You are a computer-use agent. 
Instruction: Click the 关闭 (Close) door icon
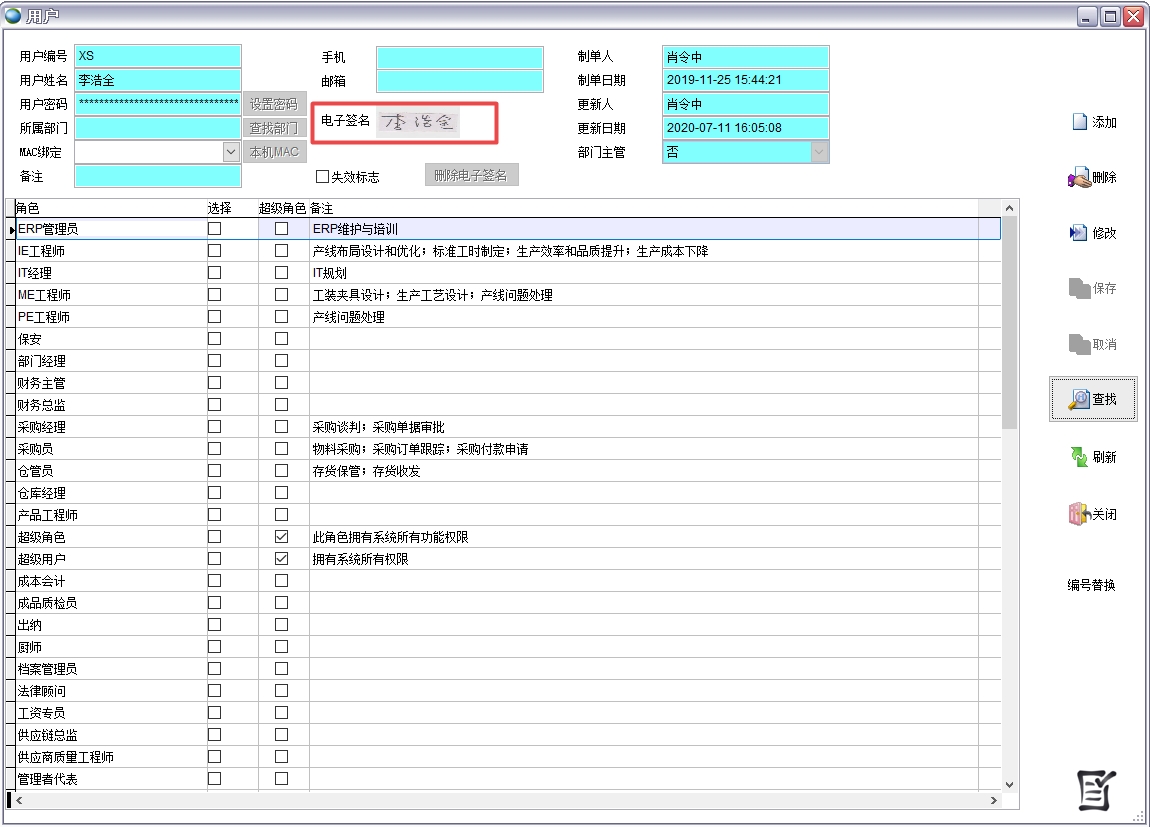(1079, 515)
